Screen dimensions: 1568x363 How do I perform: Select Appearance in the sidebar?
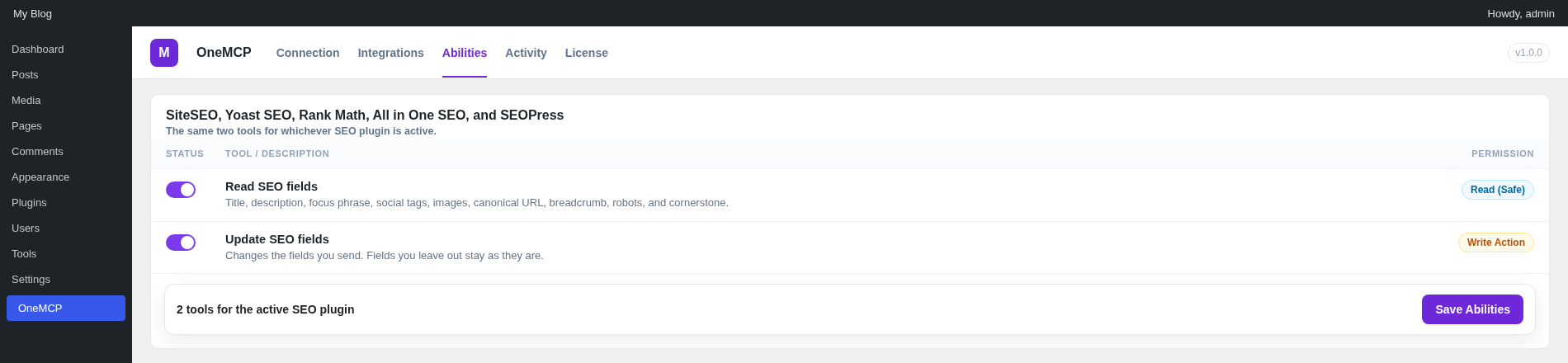(66, 177)
